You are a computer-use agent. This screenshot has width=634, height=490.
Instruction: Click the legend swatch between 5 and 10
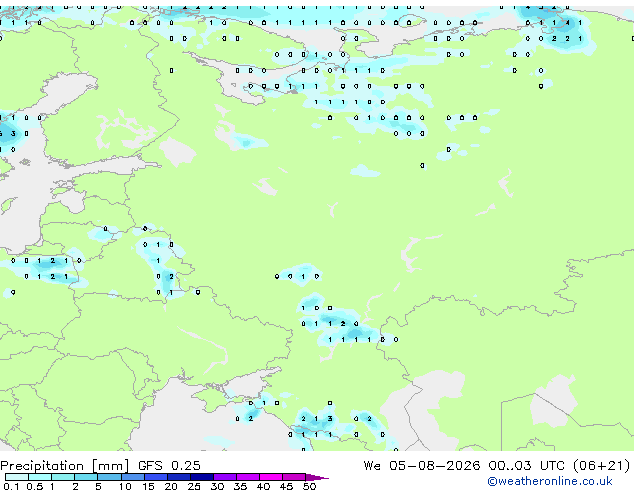[x=110, y=477]
